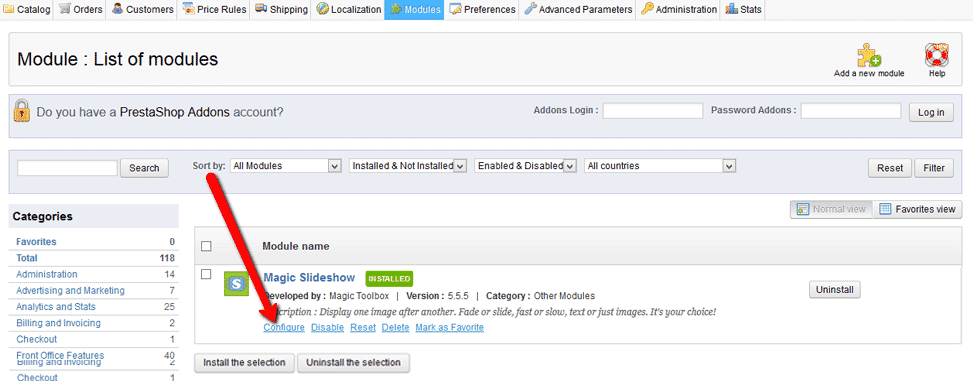The width and height of the screenshot is (973, 381).
Task: Click the Magic Slideshow module icon
Action: (236, 284)
